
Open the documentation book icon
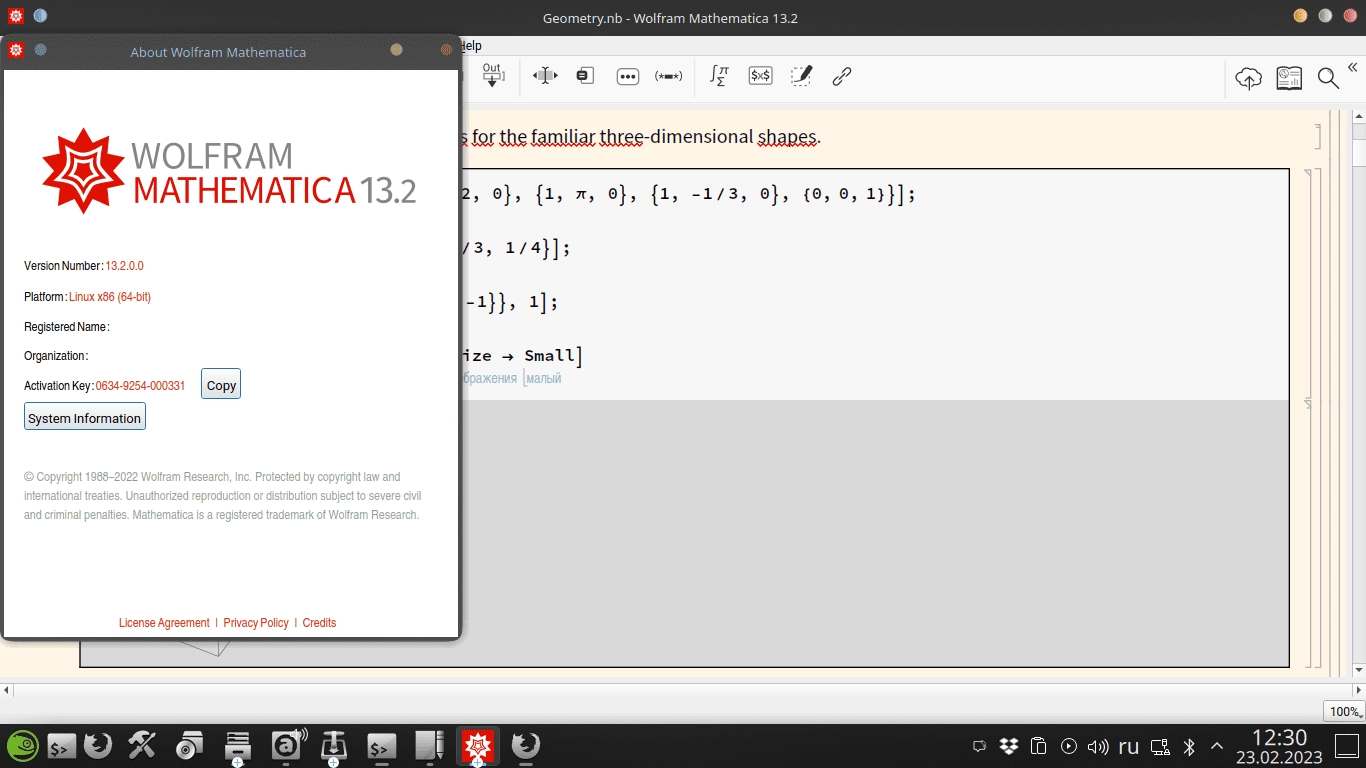1289,78
